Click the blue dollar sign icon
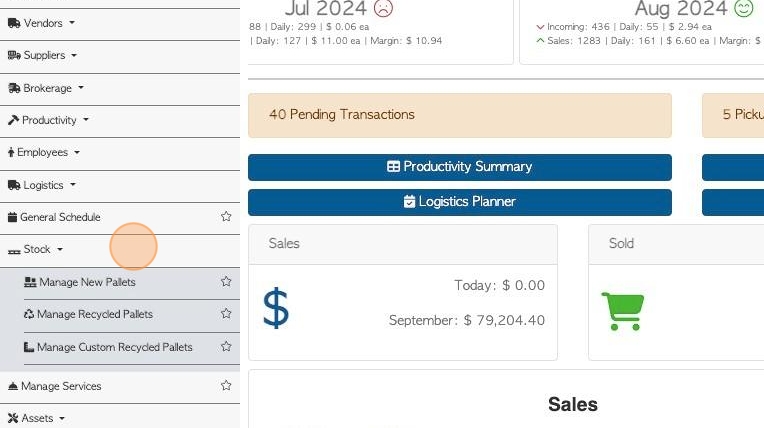Screen dimensions: 764x428 coord(276,308)
